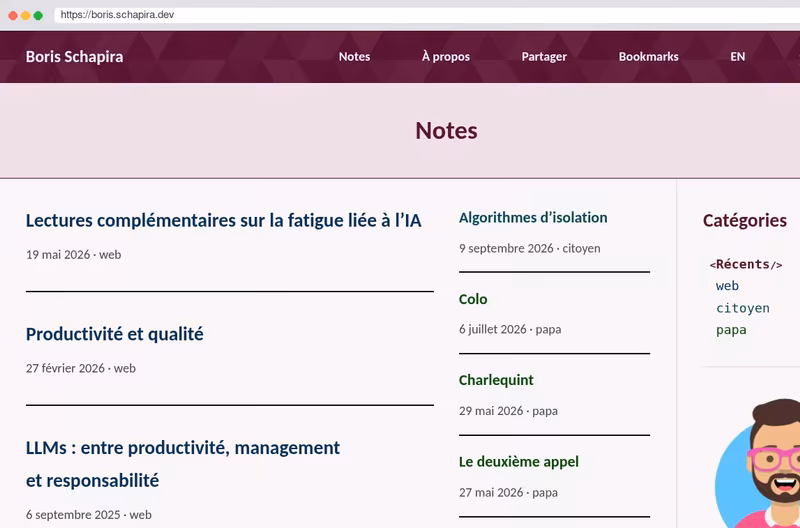Viewport: 800px width, 528px height.
Task: Click the 6 septembre 2025 · web text
Action: point(89,515)
